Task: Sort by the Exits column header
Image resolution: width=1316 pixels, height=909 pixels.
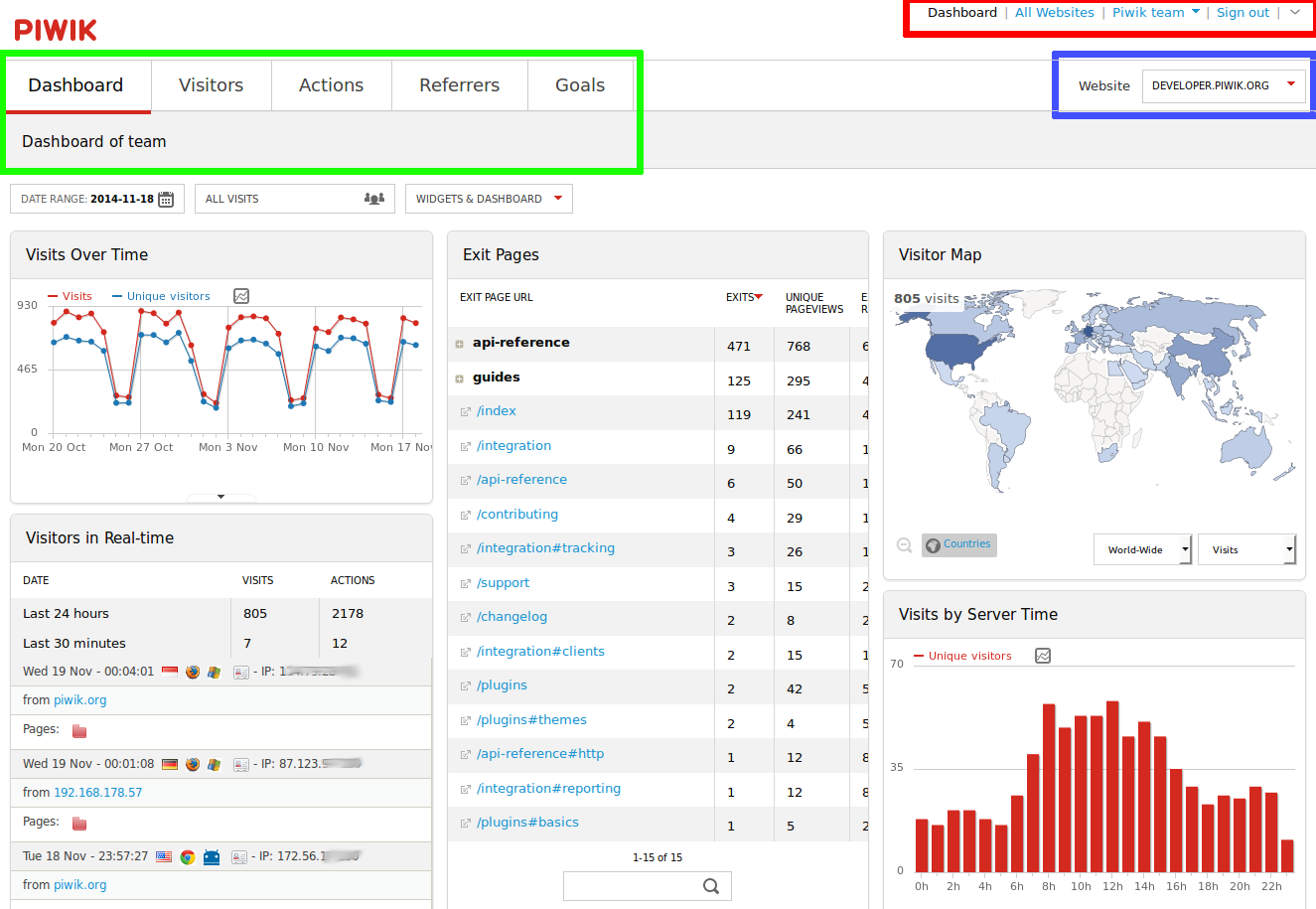Action: (x=744, y=297)
